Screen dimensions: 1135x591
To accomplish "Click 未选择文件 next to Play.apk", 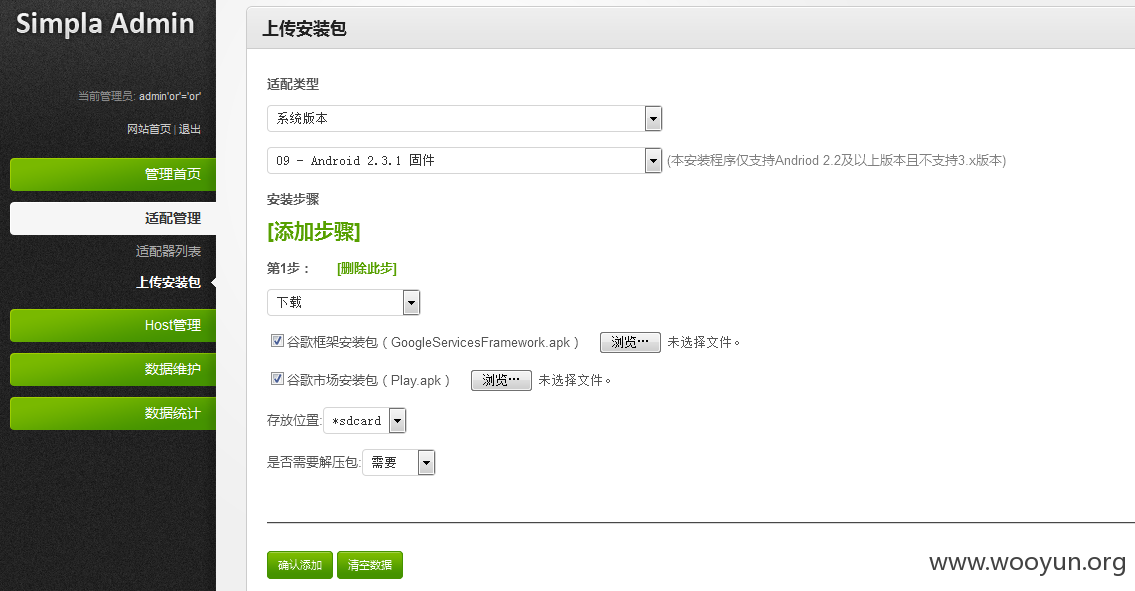I will 575,380.
